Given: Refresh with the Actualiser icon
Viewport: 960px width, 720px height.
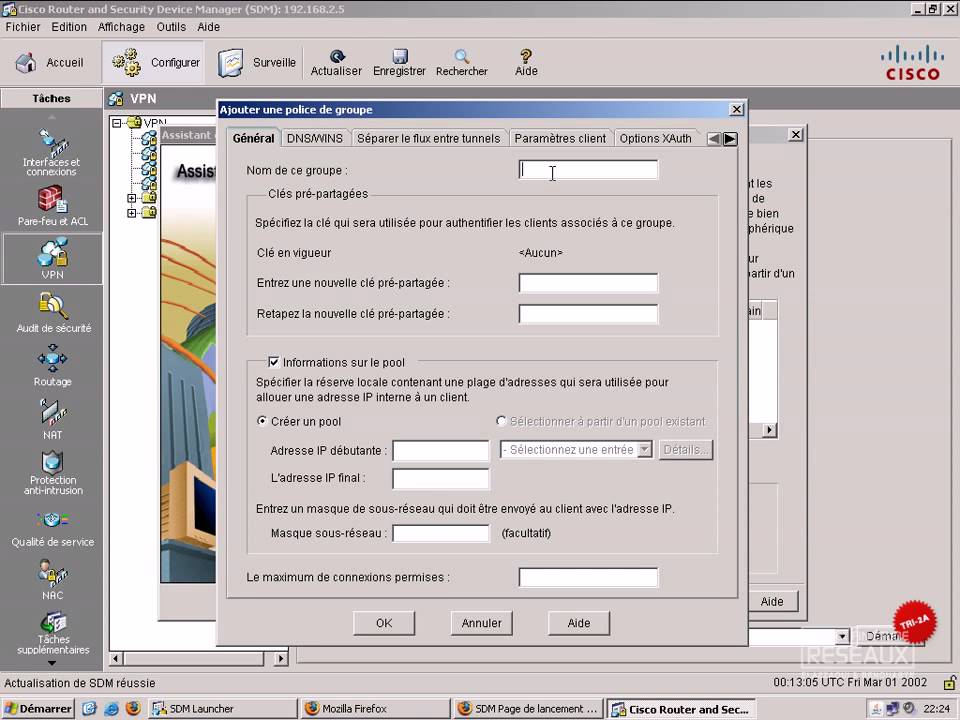Looking at the screenshot, I should tap(337, 56).
